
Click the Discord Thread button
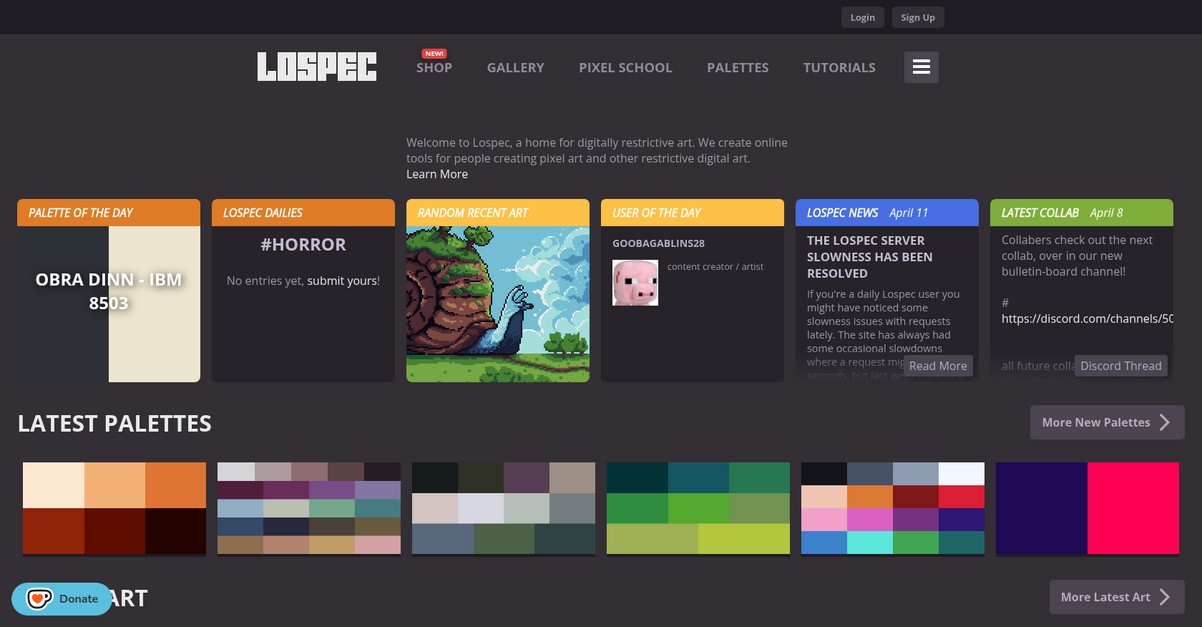(x=1121, y=366)
